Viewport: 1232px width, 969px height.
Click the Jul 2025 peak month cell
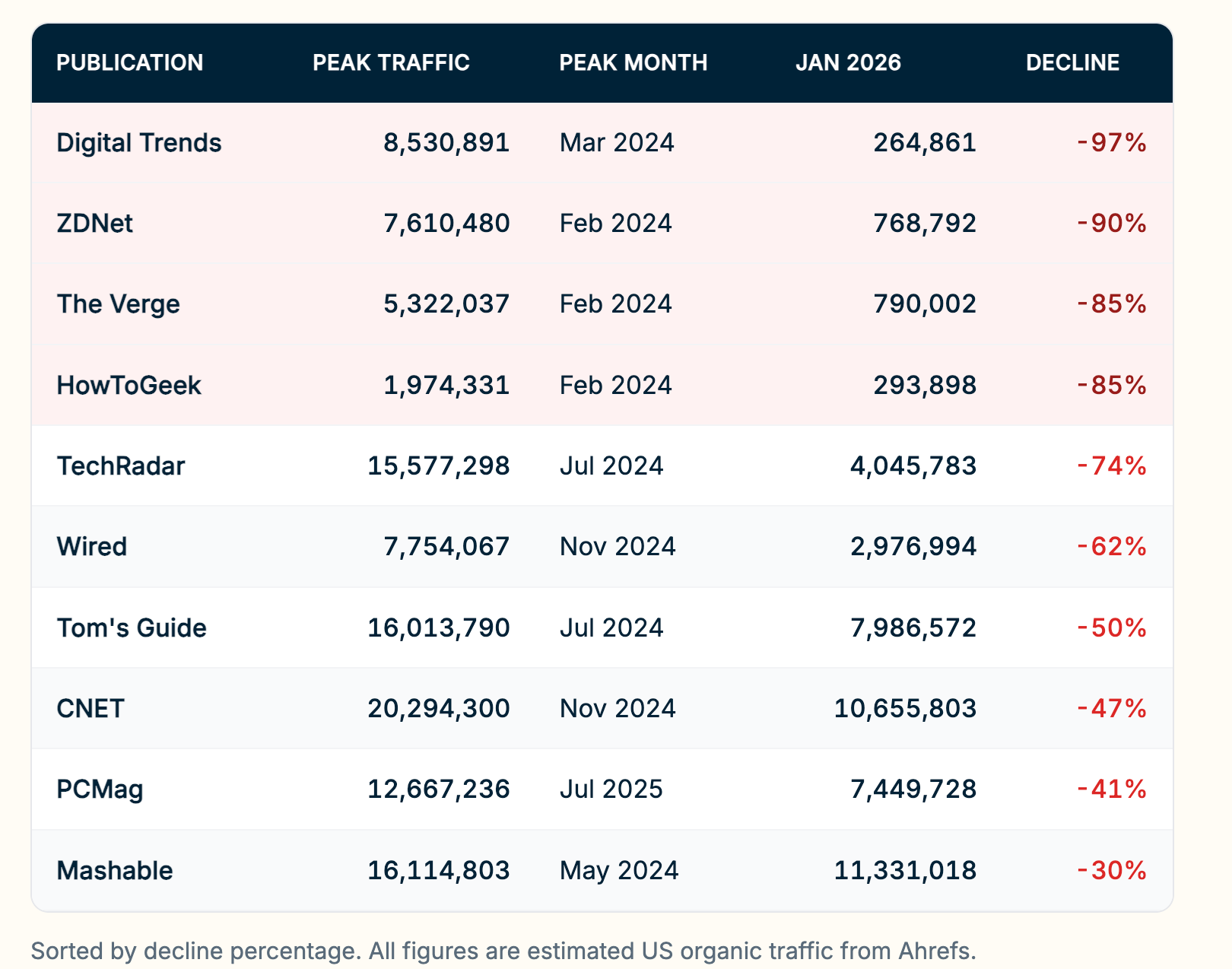tap(611, 789)
